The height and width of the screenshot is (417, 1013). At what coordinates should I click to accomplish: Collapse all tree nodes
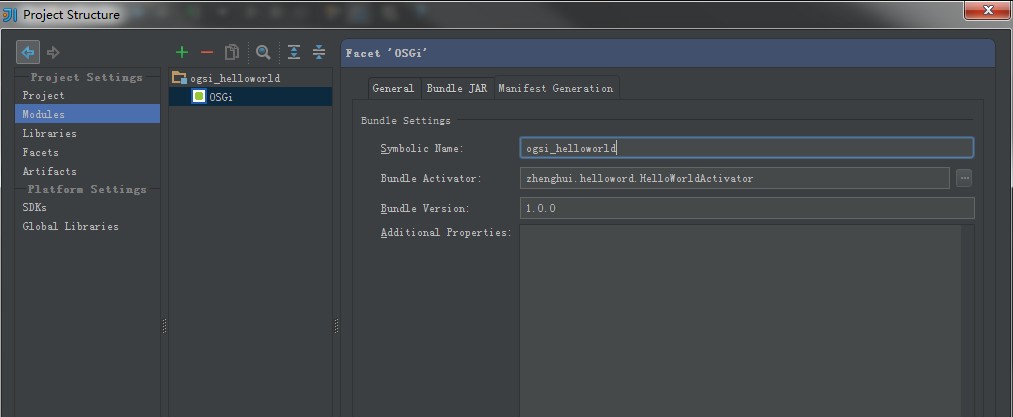tap(319, 52)
